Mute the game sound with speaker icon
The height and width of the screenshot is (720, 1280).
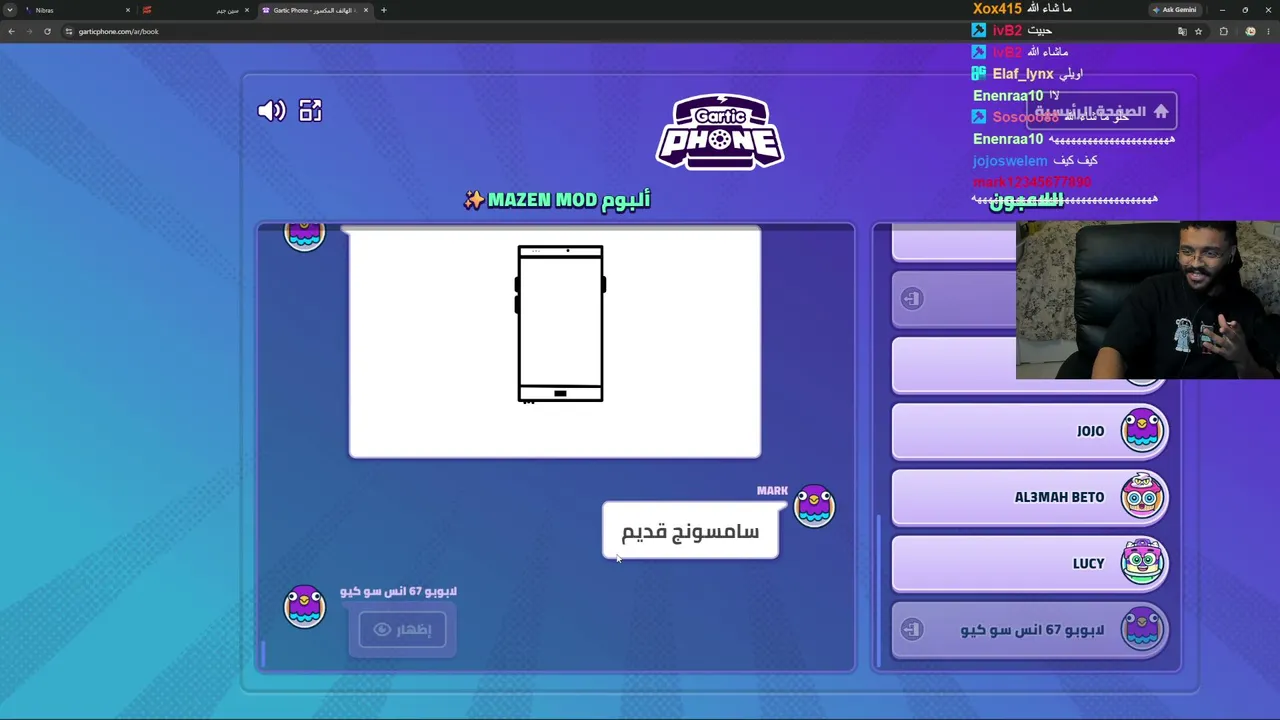click(271, 111)
